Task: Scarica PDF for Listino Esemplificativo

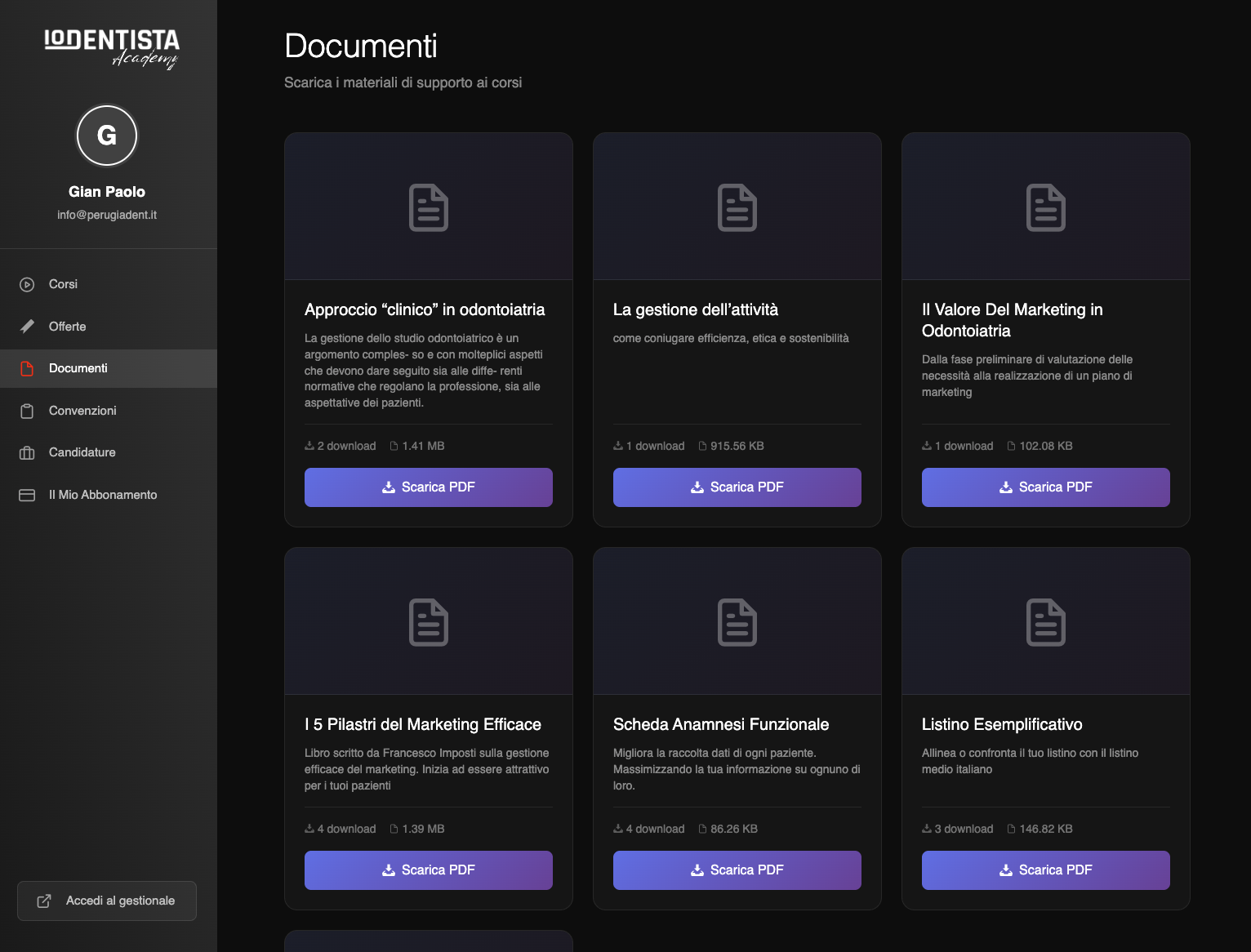Action: tap(1045, 870)
